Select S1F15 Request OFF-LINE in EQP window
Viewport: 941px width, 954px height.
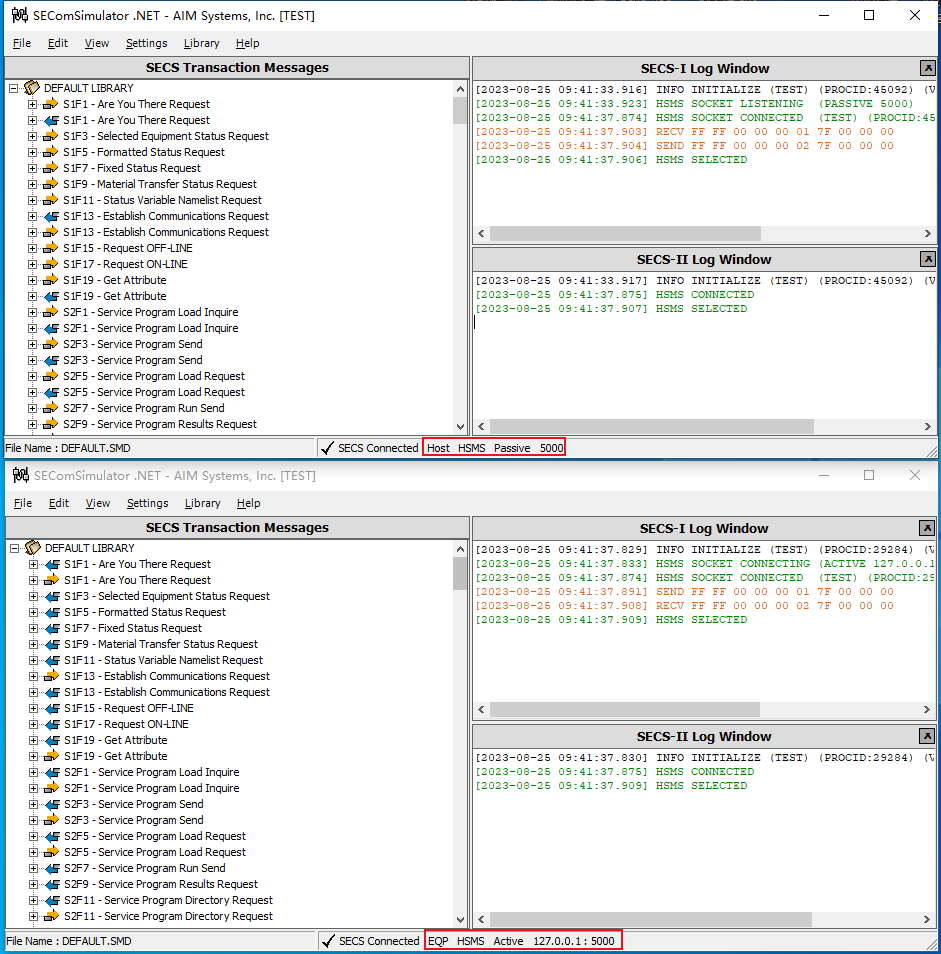pos(129,708)
